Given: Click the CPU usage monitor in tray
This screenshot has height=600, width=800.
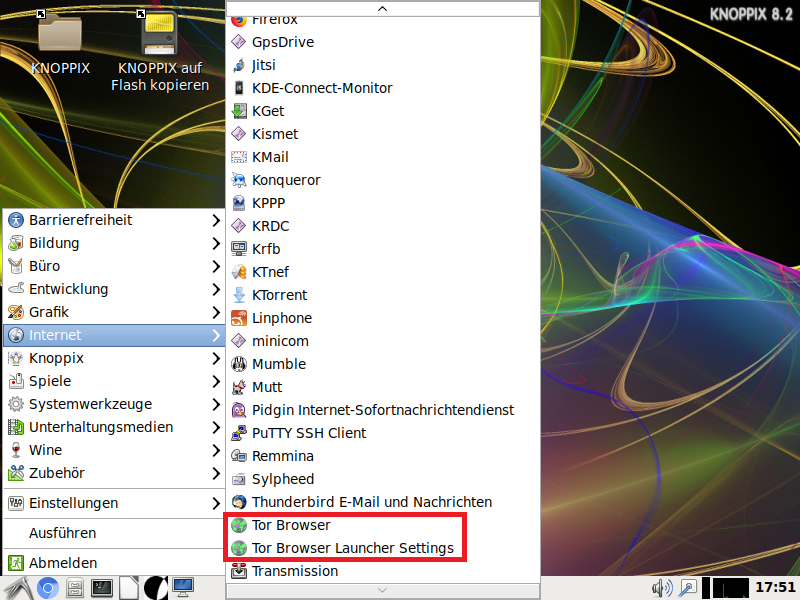Looking at the screenshot, I should click(731, 588).
